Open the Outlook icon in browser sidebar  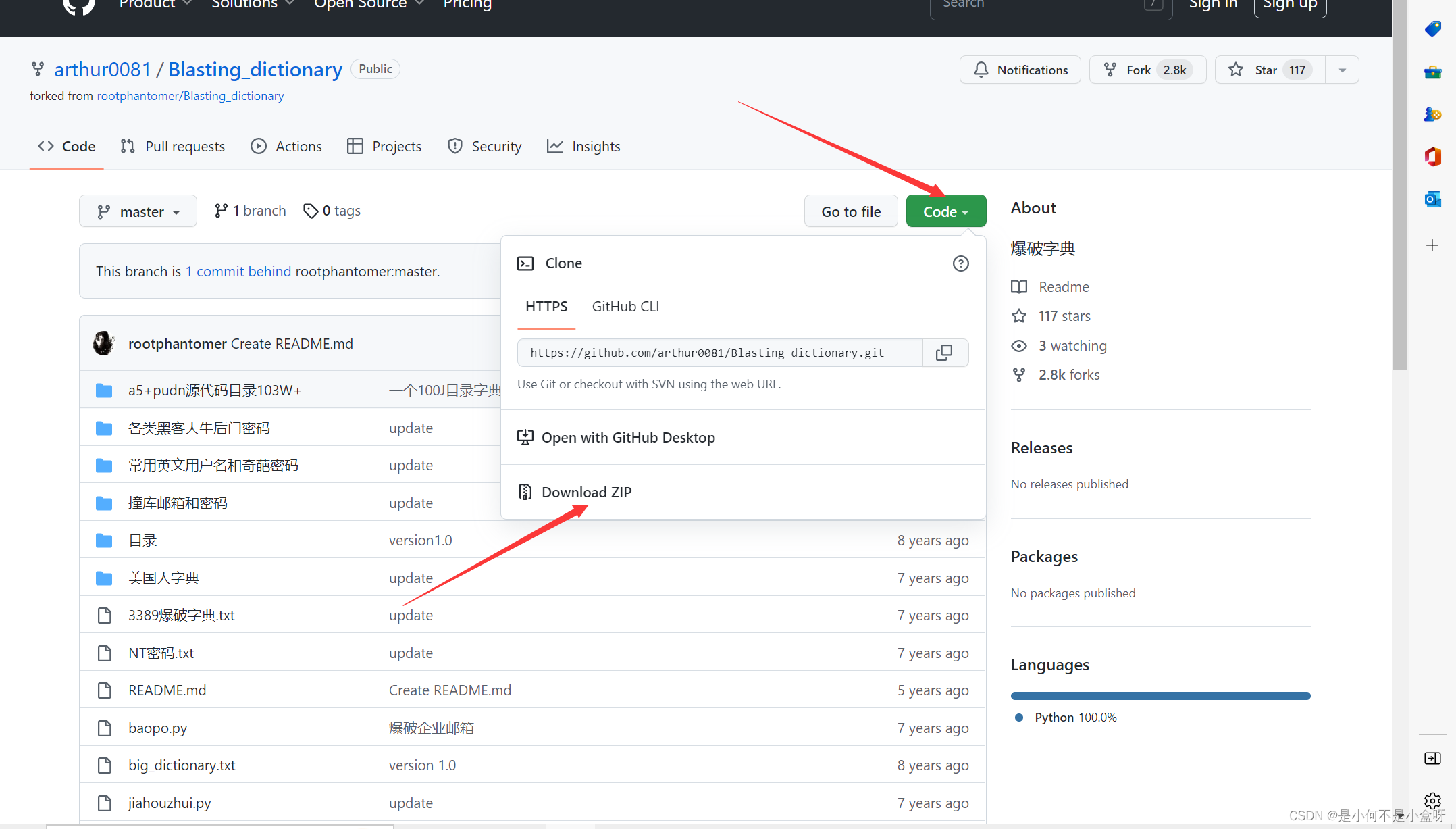click(1432, 199)
